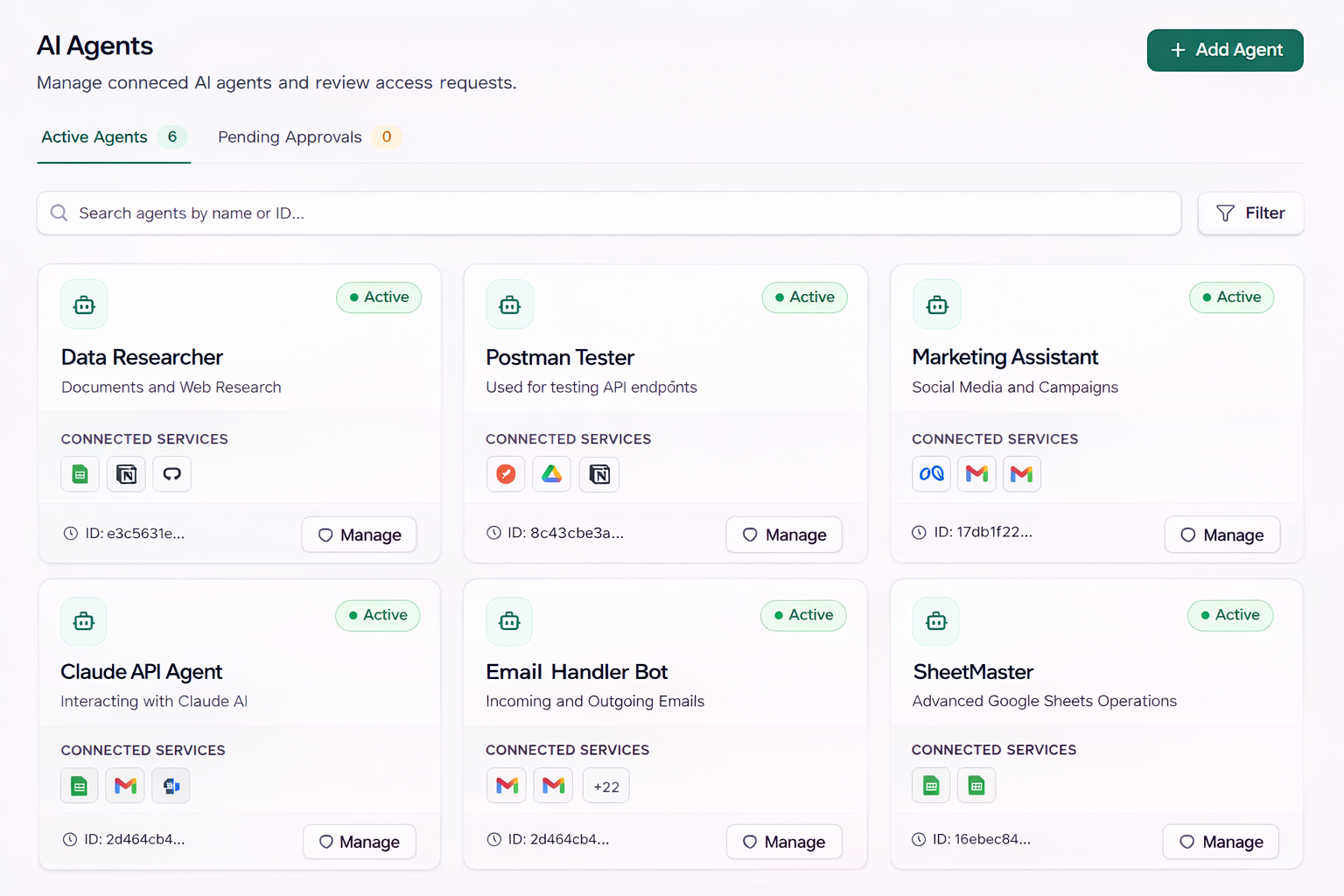Click the Notion icon in Data Researcher card
Viewport: 1344px width, 896px height.
[126, 474]
